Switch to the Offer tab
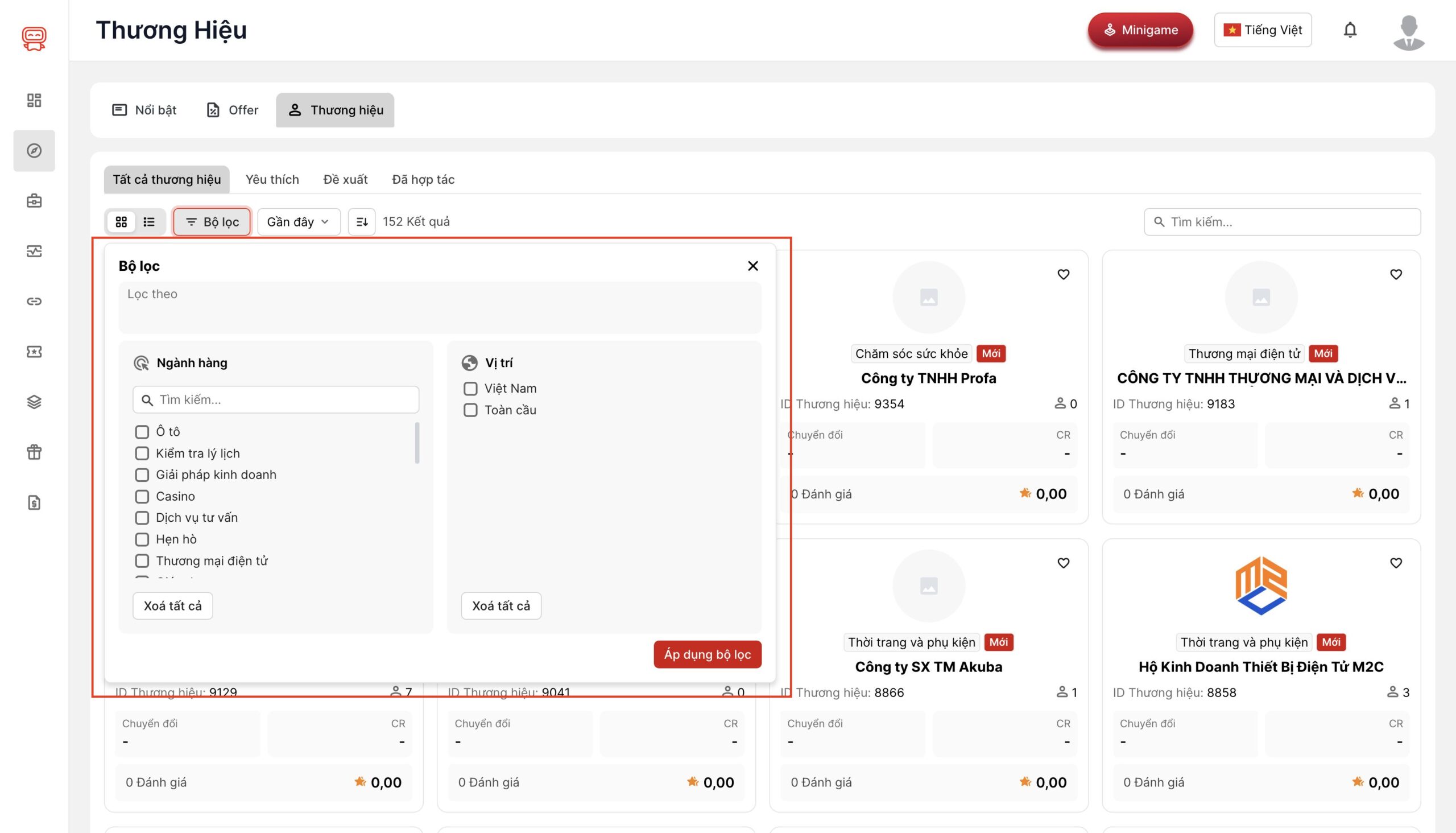This screenshot has width=1456, height=833. click(x=232, y=110)
